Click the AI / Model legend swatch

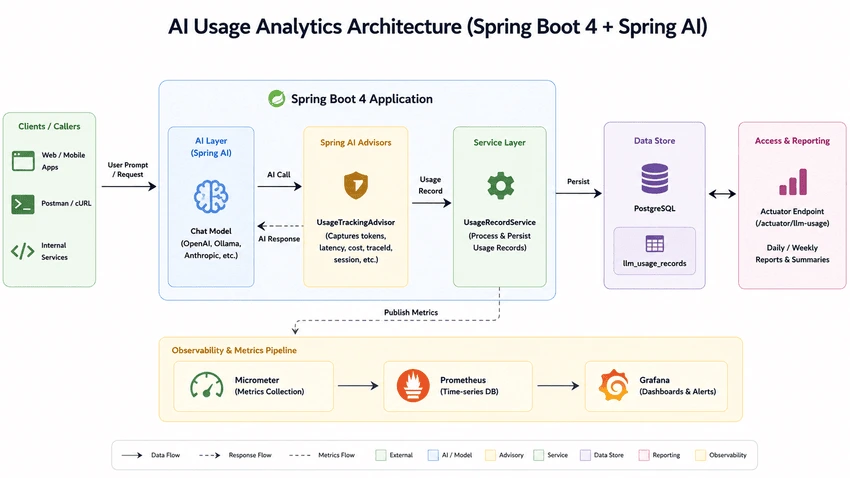click(x=433, y=455)
